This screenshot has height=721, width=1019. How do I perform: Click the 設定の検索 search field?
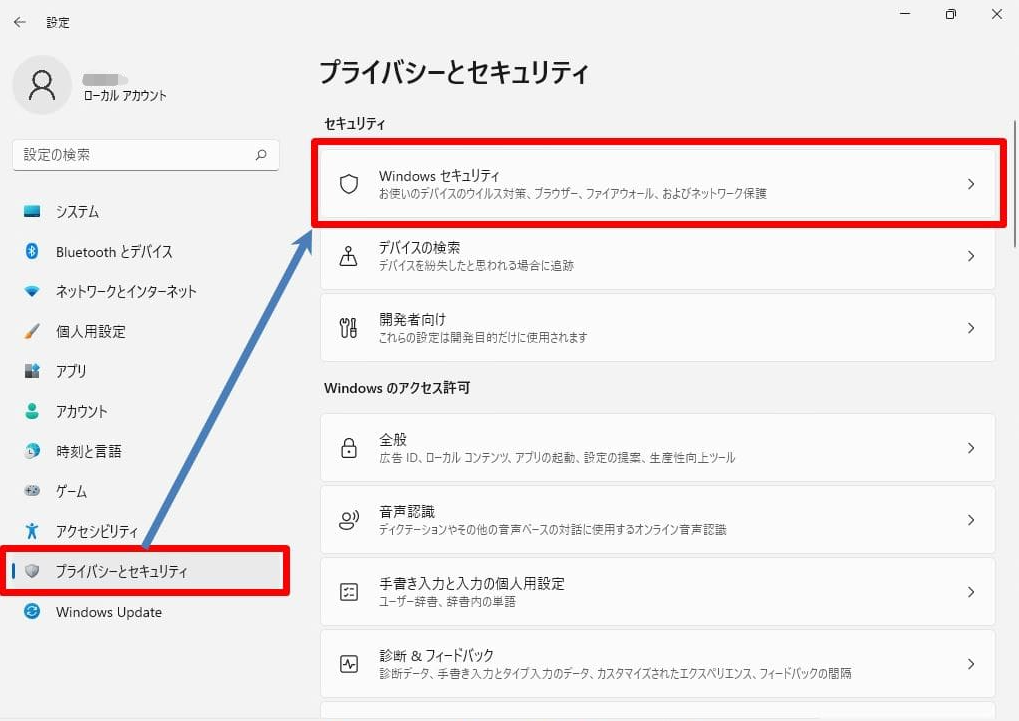click(146, 155)
